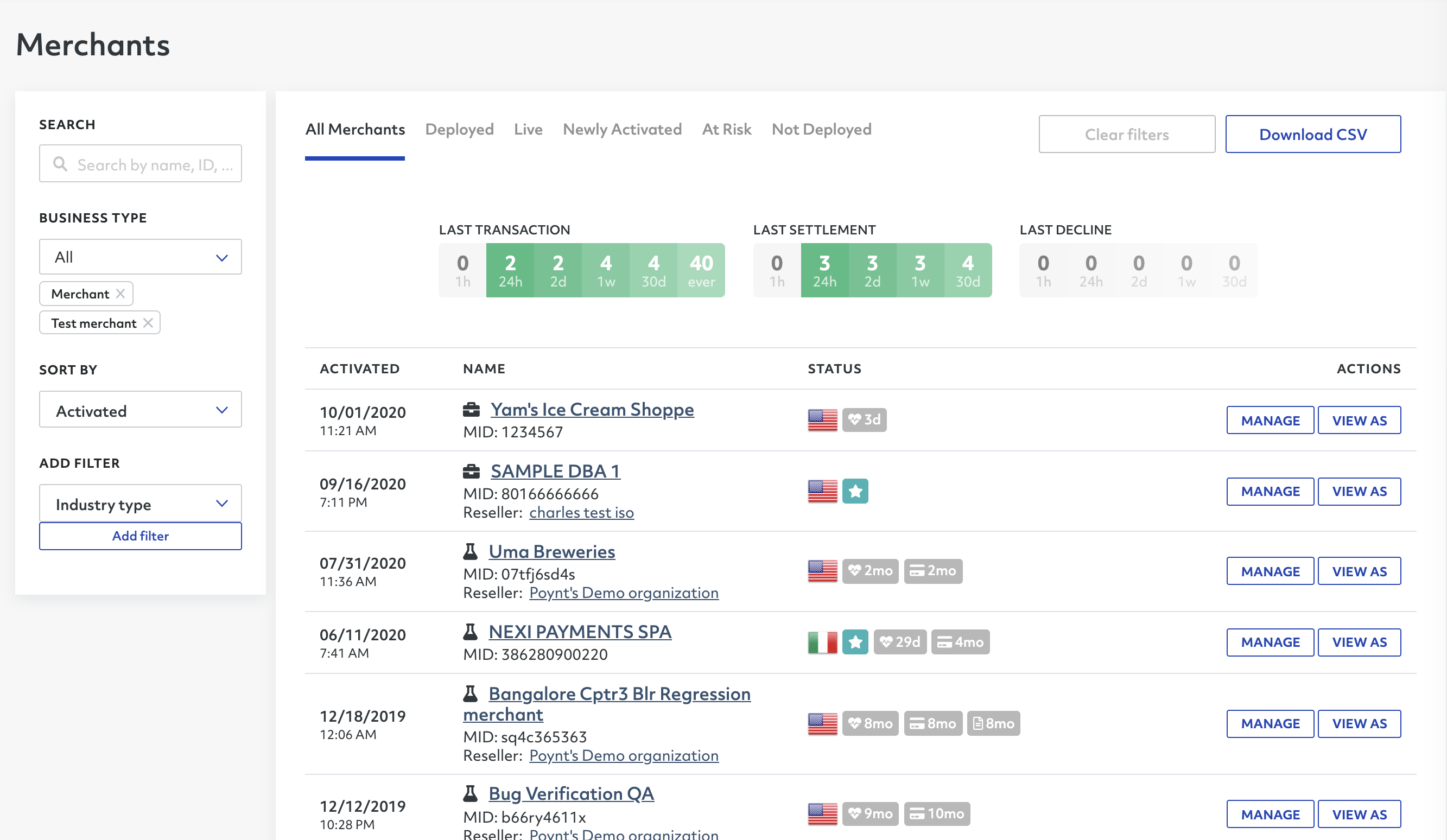Click flask icon beside Bangalore Cptr3 merchant

tap(470, 693)
